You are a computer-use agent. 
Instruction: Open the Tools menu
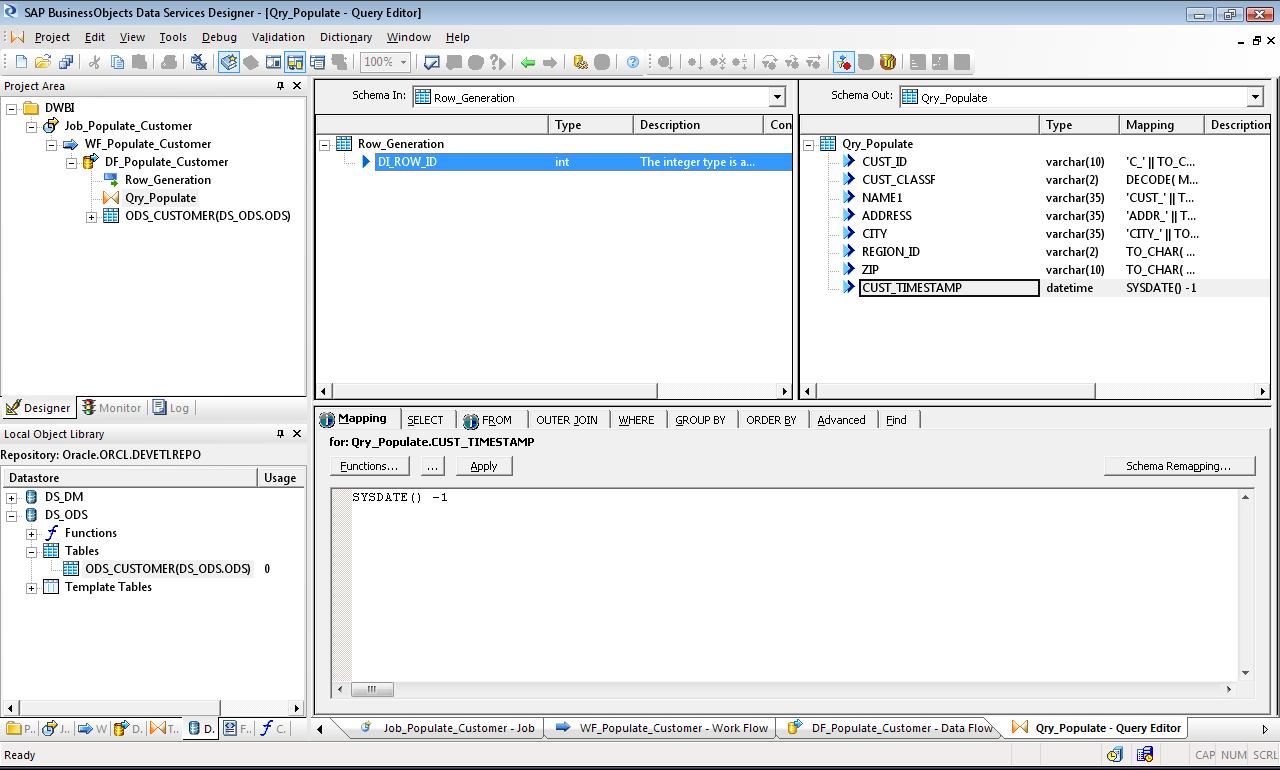click(x=173, y=37)
